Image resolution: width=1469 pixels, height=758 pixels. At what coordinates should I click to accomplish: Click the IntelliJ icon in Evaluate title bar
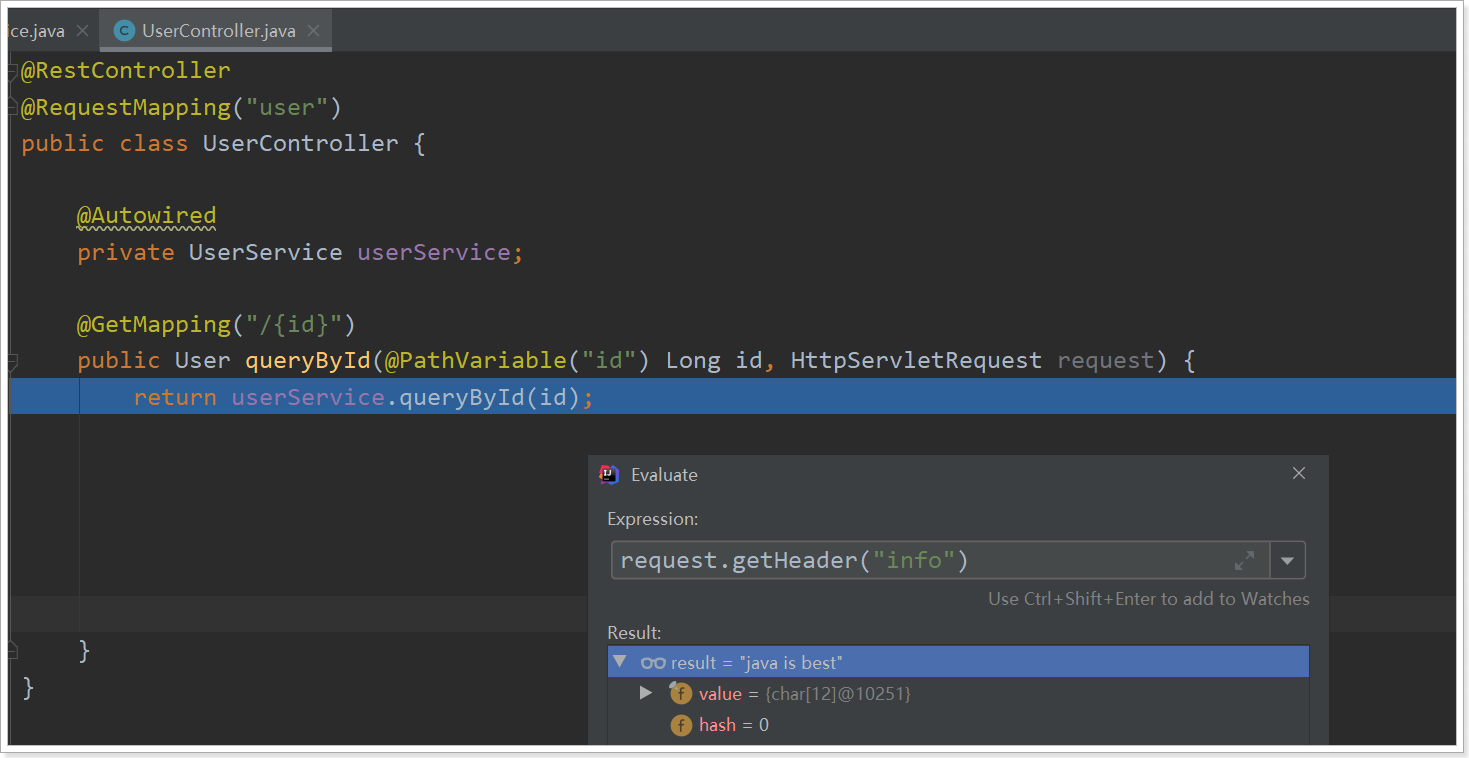609,474
